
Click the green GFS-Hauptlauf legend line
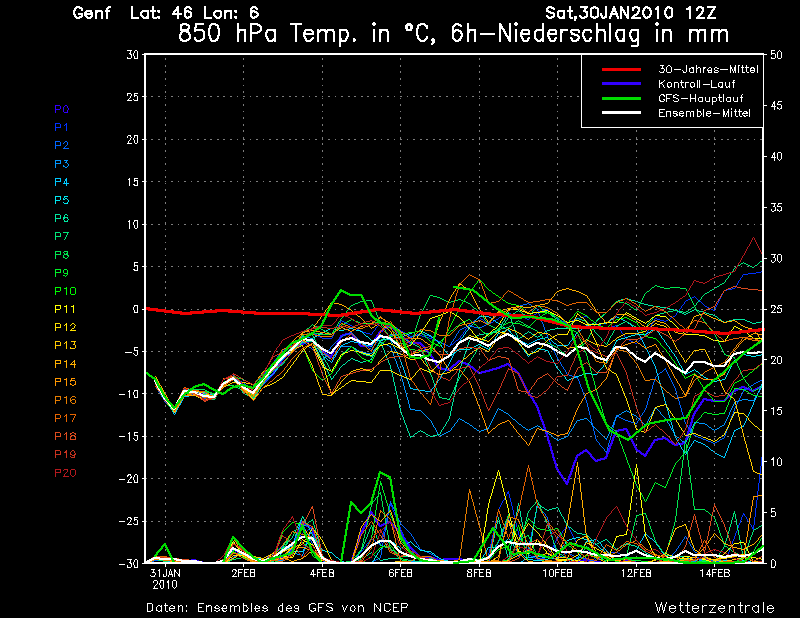(621, 98)
